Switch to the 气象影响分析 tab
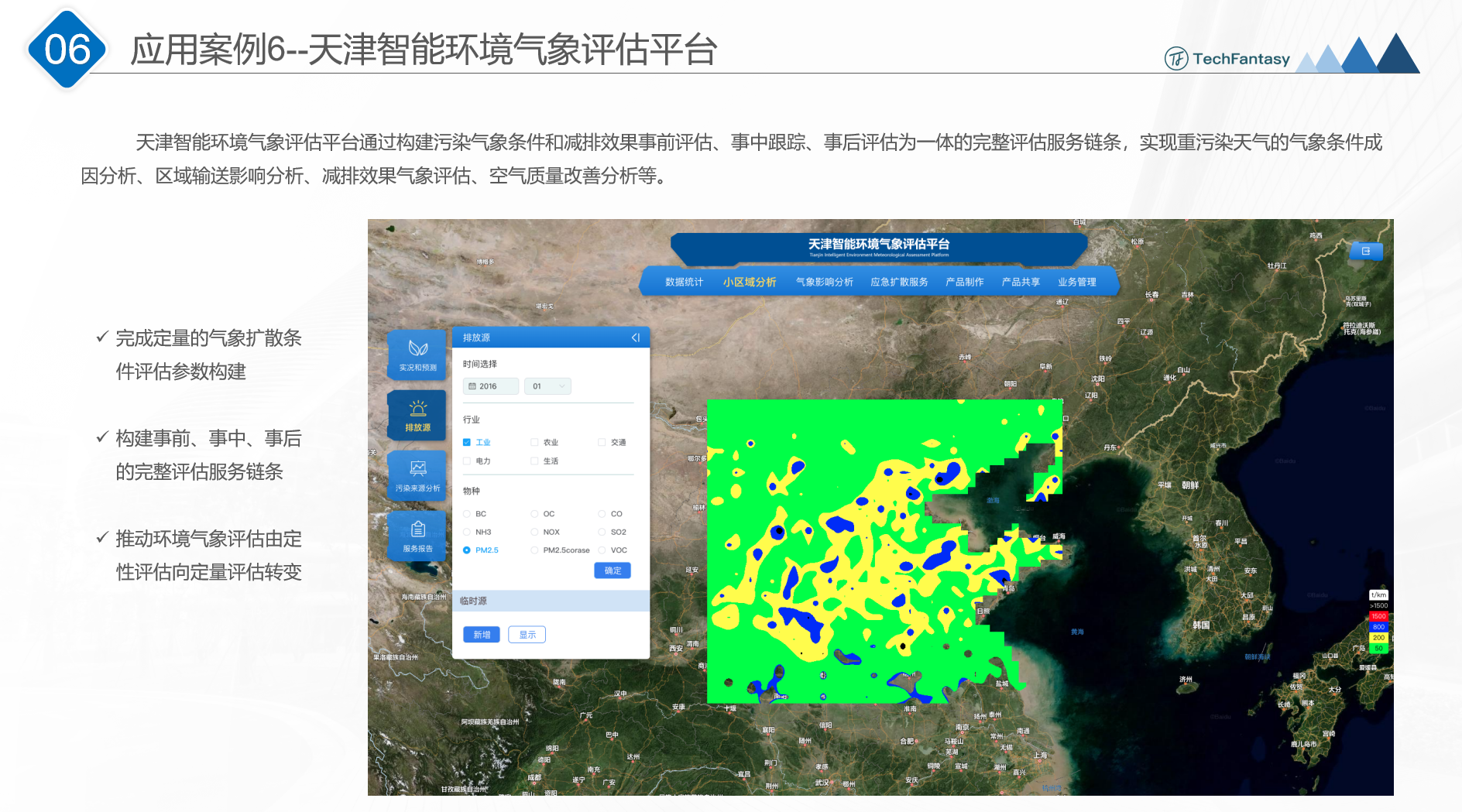Viewport: 1462px width, 812px height. click(825, 282)
